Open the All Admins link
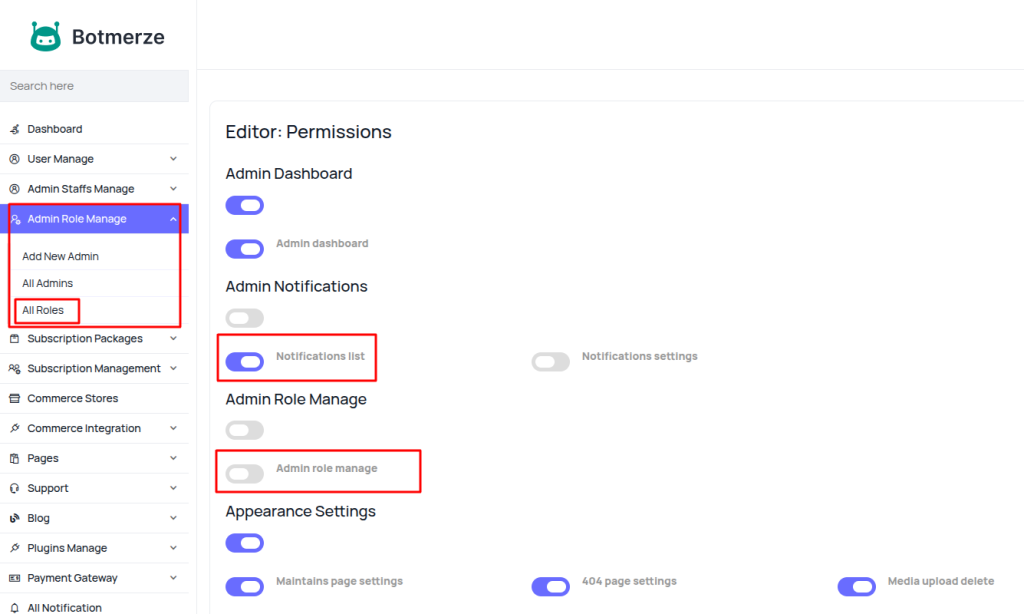This screenshot has width=1024, height=614. click(47, 283)
